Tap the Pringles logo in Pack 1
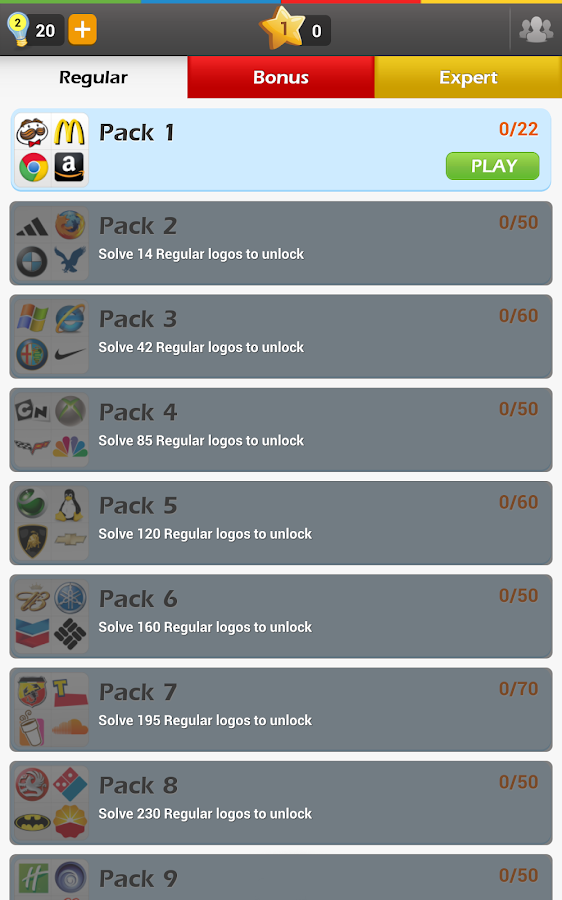This screenshot has width=562, height=900. [33, 132]
